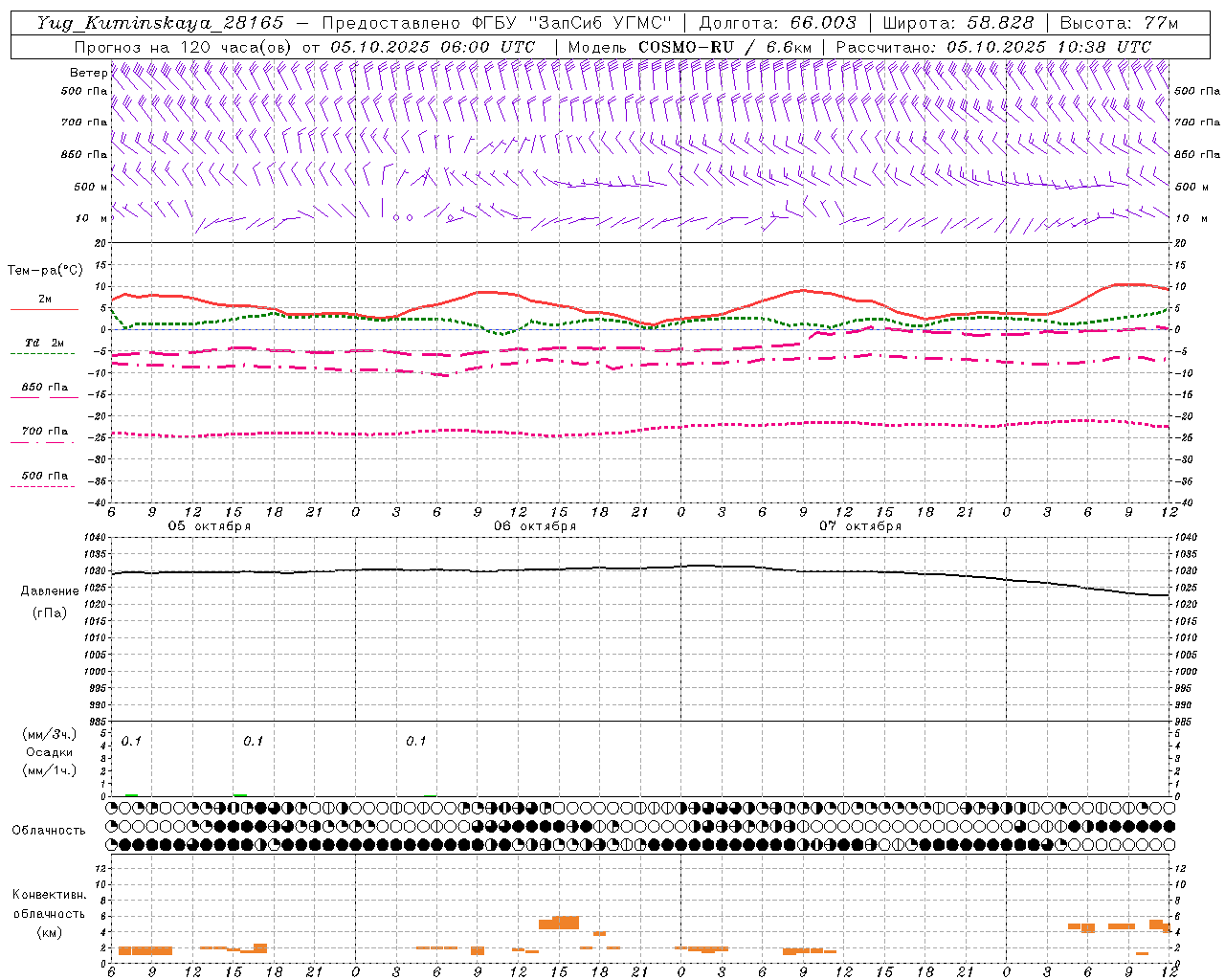
Task: Click the green dashed Td legend line sample
Action: 42,354
